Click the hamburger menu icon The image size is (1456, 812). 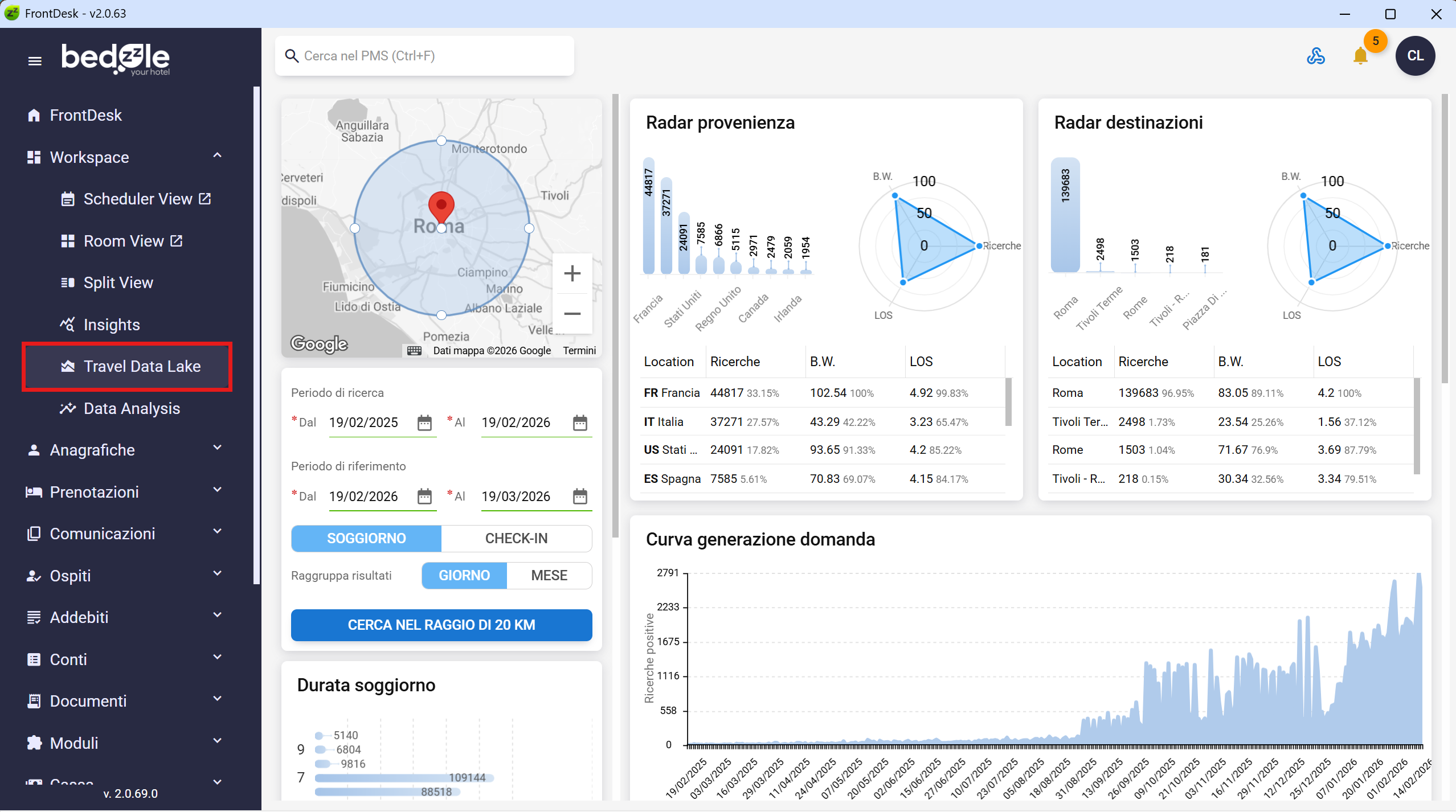[35, 61]
